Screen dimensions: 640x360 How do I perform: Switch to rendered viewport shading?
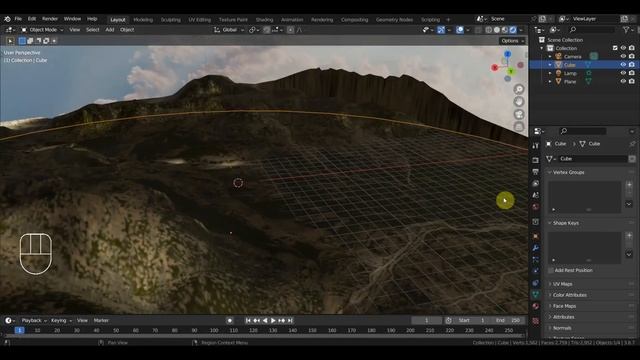coord(513,30)
